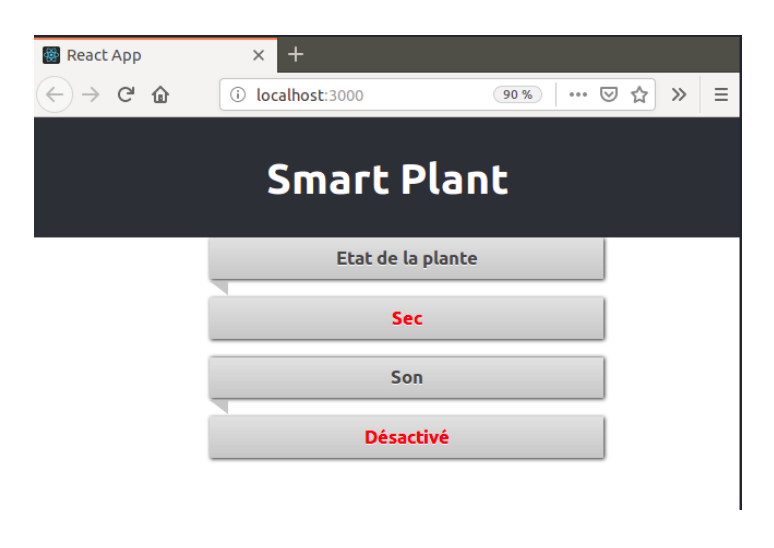Image resolution: width=774 pixels, height=548 pixels.
Task: Click the Etat de la plante bar
Action: (x=406, y=258)
